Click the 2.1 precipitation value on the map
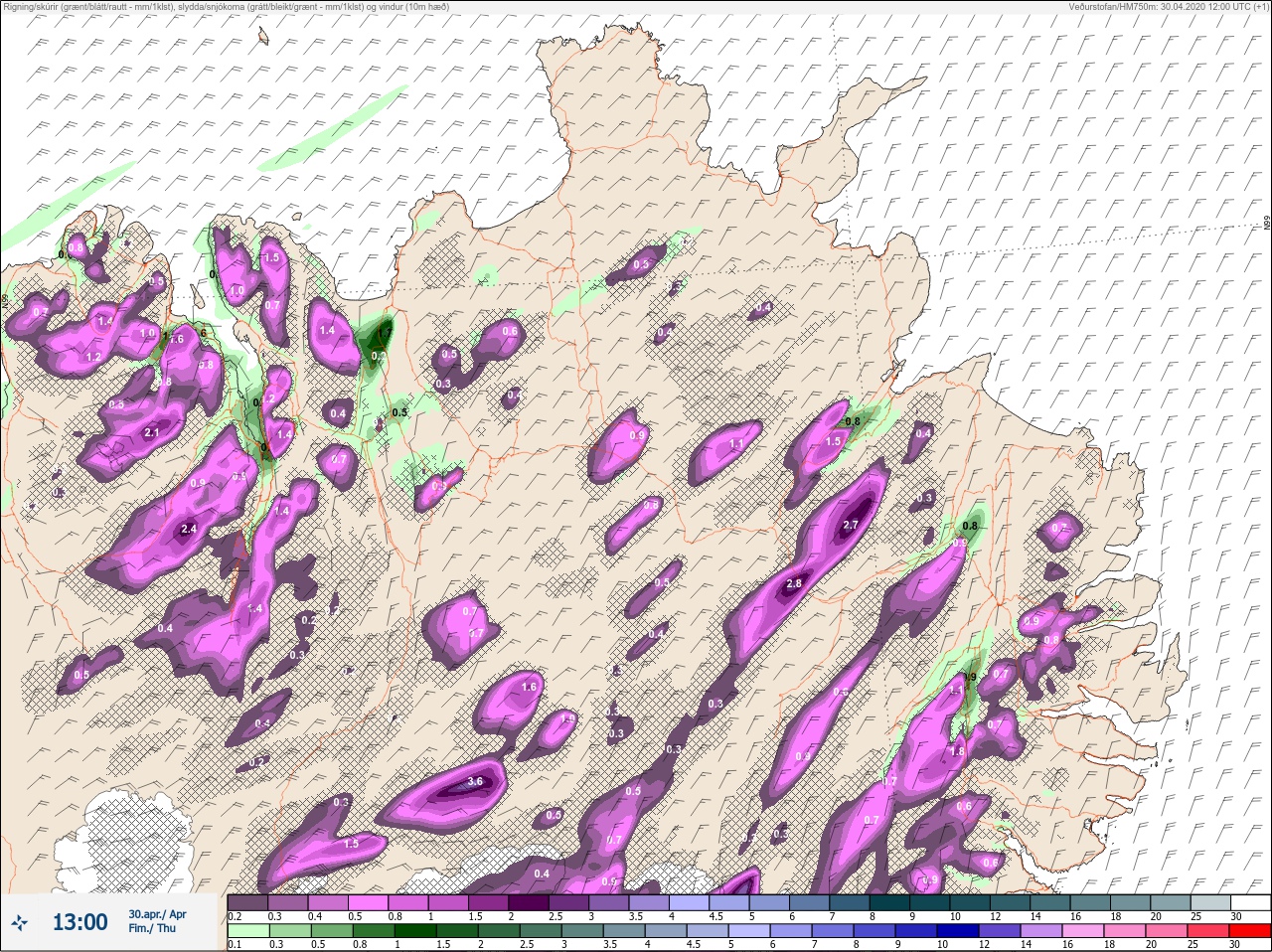 pos(152,433)
